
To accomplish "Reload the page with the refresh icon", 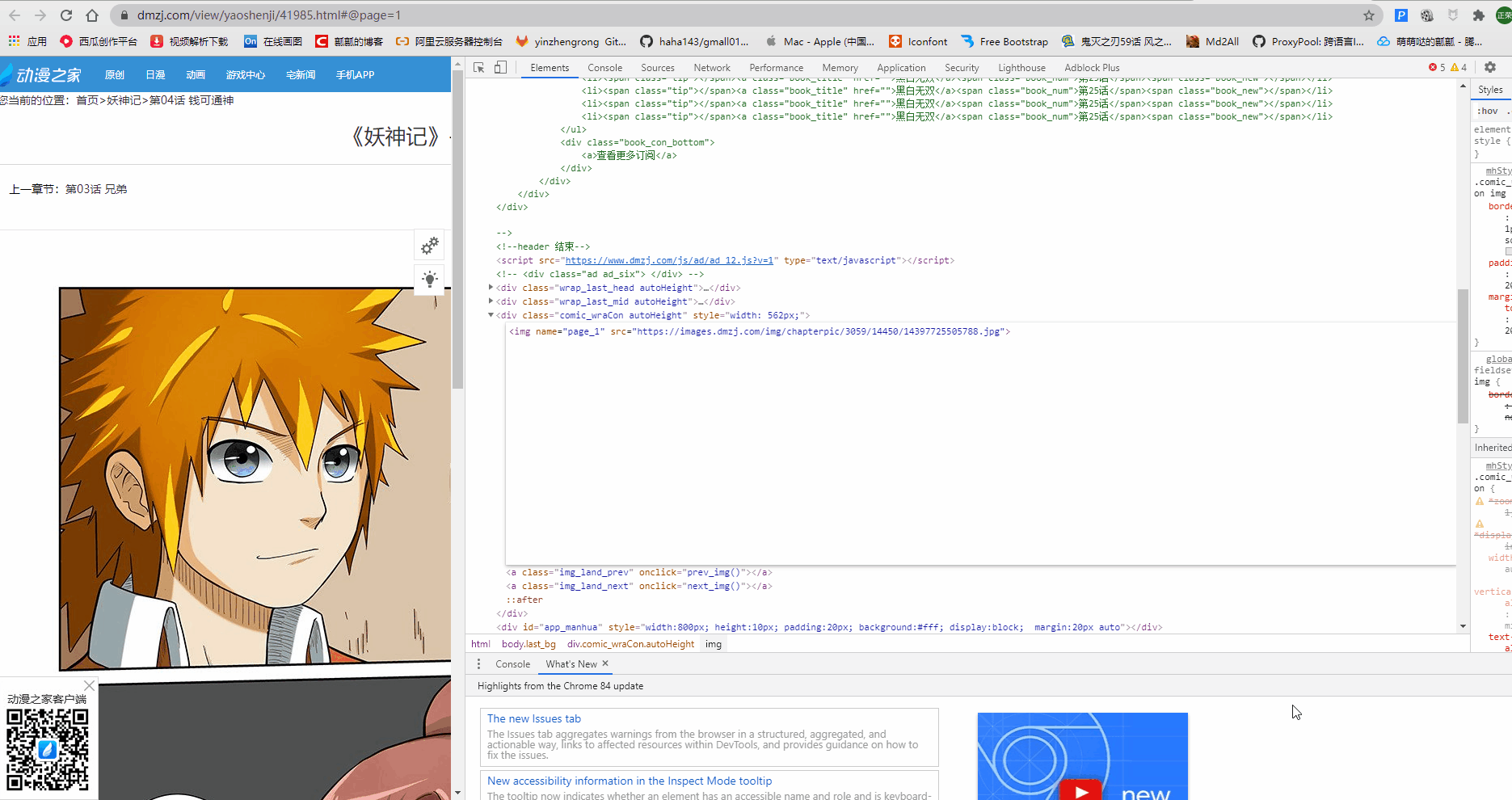I will pyautogui.click(x=66, y=15).
